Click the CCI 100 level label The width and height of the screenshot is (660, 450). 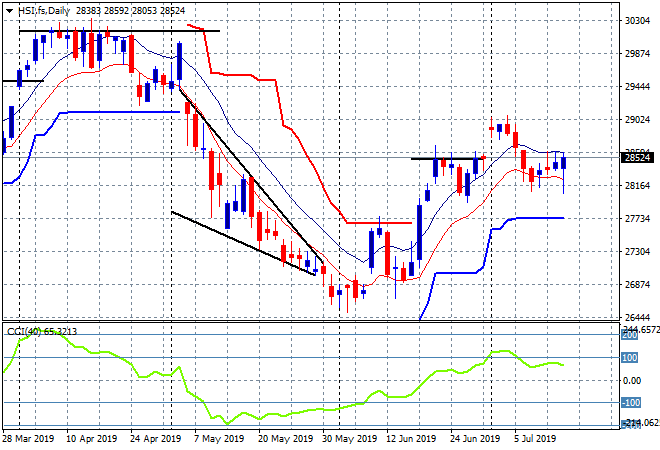[630, 358]
